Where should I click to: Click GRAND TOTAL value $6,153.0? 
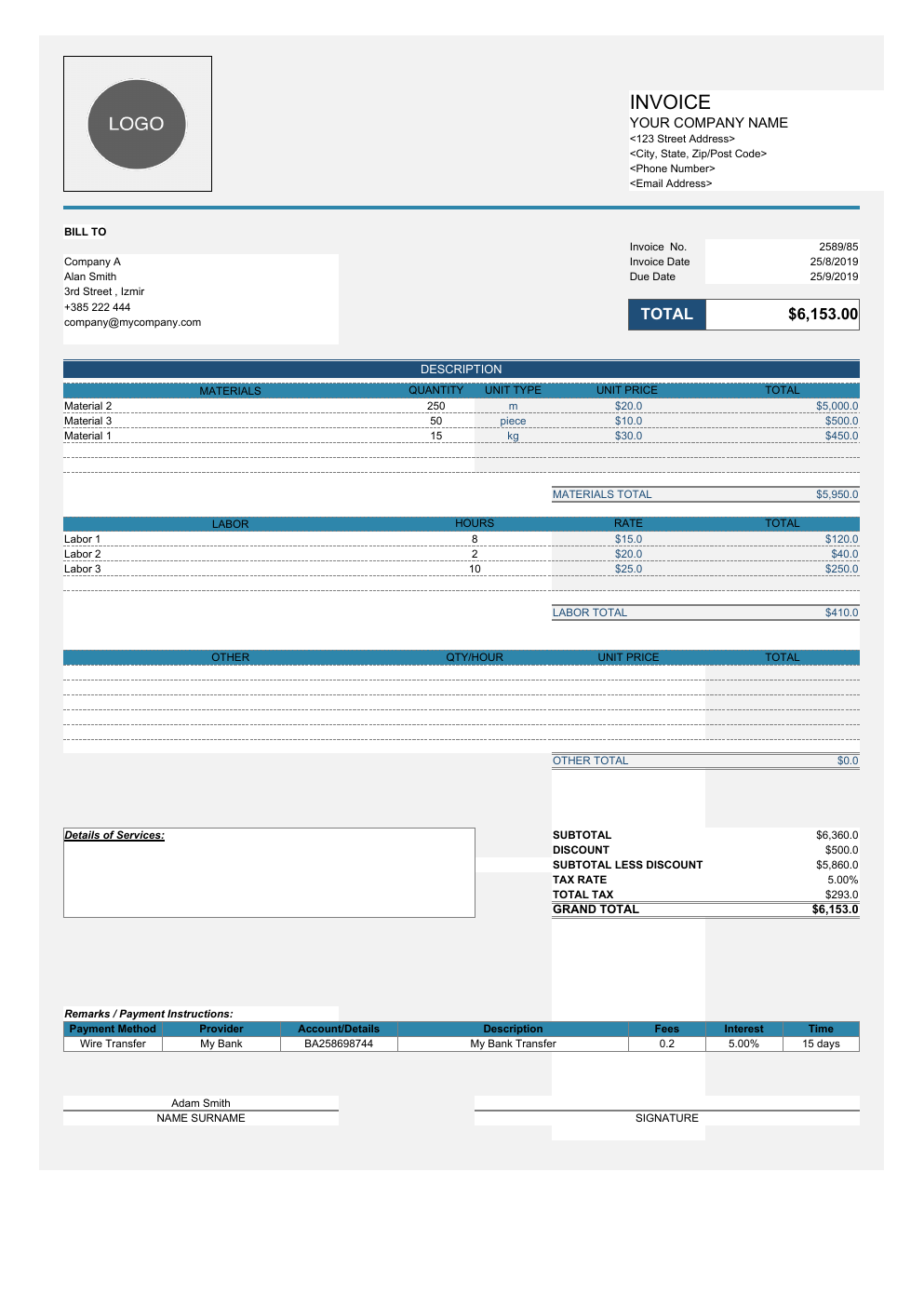click(835, 910)
